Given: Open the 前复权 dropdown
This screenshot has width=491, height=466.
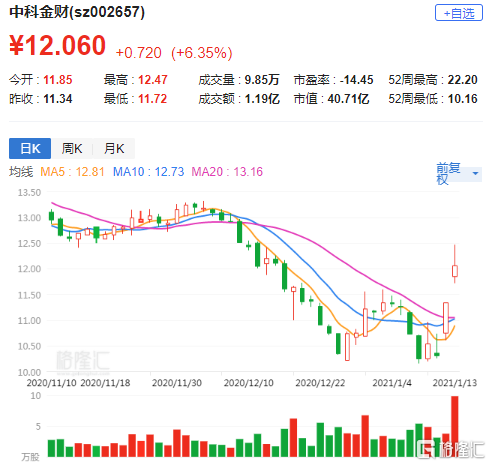Looking at the screenshot, I should click(459, 174).
